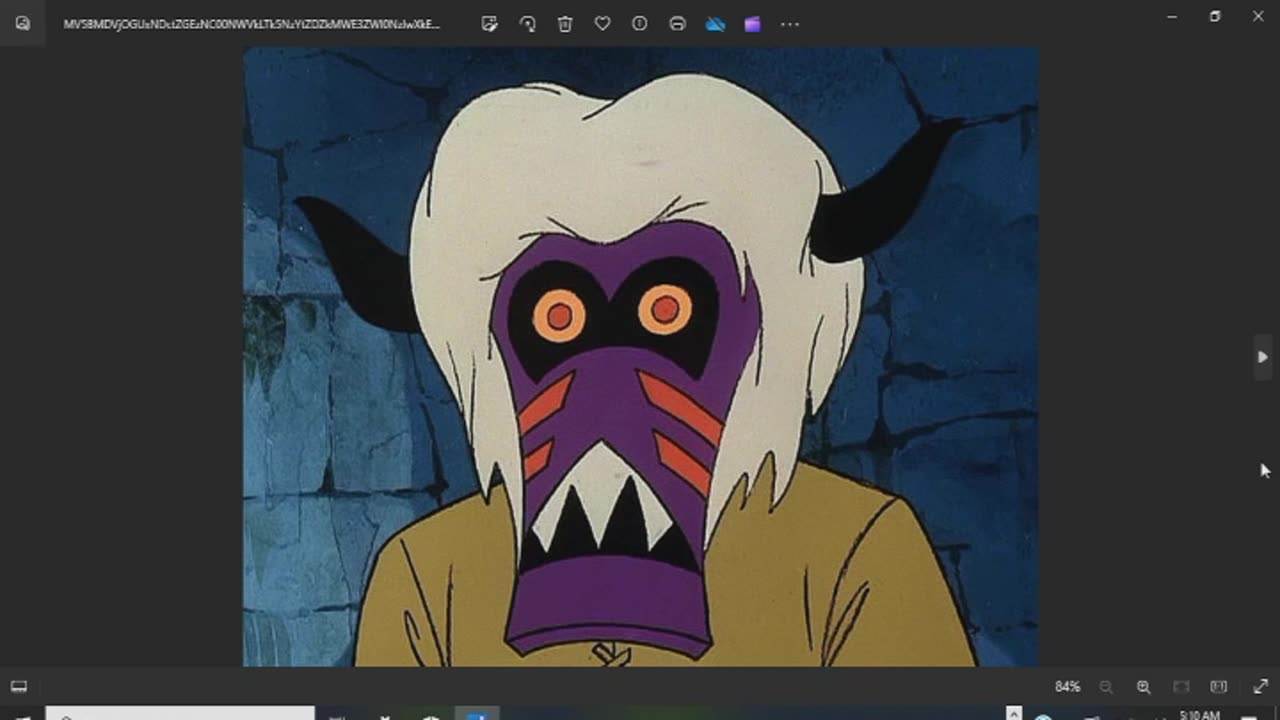Viewport: 1280px width, 720px height.
Task: Click the Photos app icon in the title bar
Action: pyautogui.click(x=23, y=24)
